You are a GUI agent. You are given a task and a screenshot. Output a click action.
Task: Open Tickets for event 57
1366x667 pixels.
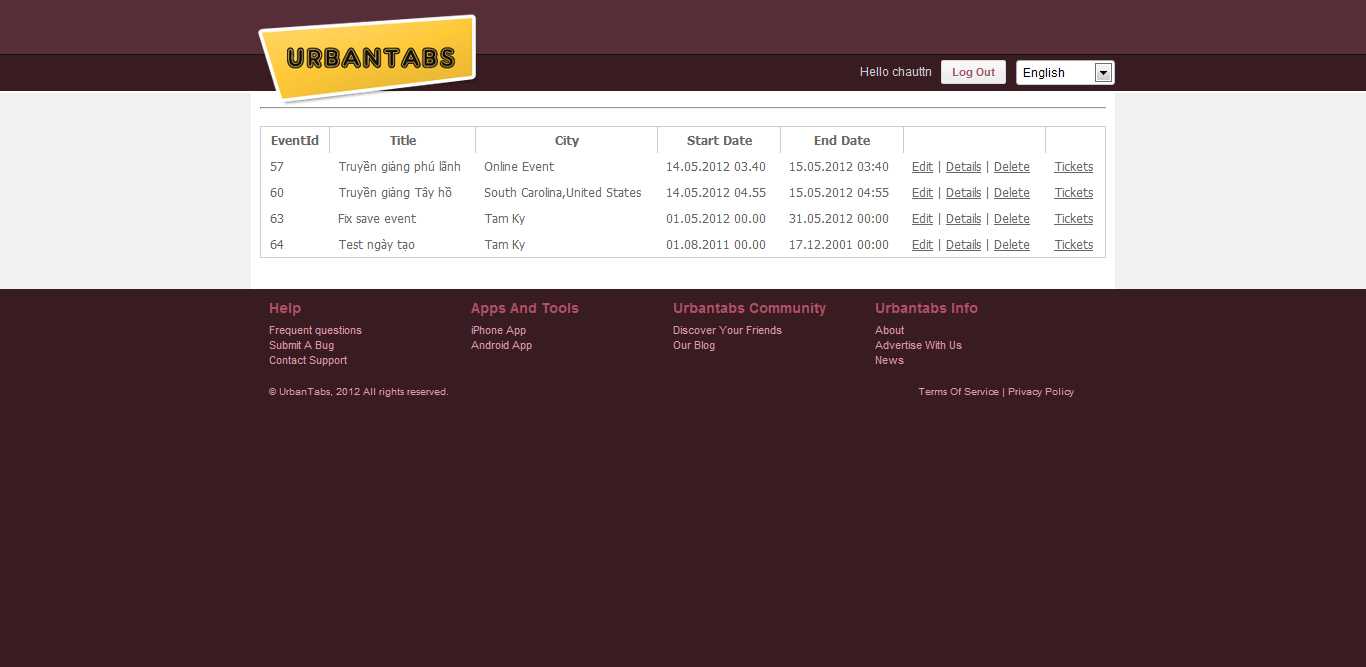(x=1073, y=167)
